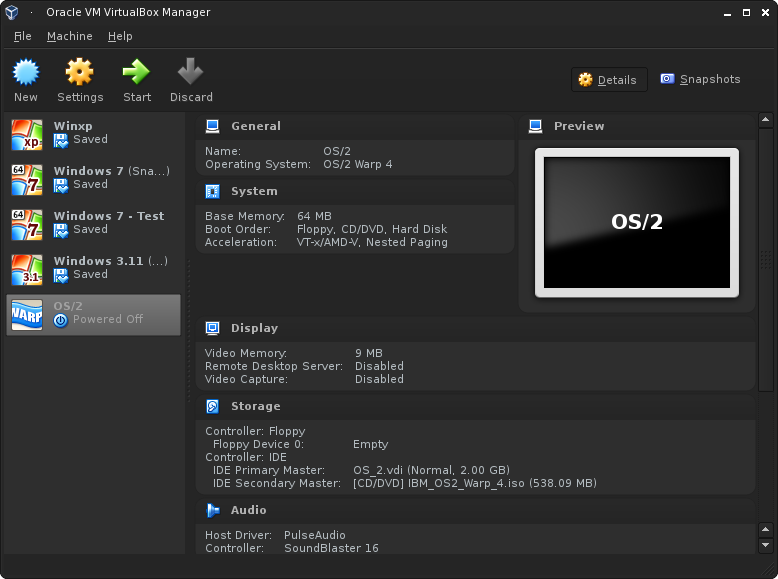Open the System section heading link
The image size is (778, 579).
(x=254, y=191)
